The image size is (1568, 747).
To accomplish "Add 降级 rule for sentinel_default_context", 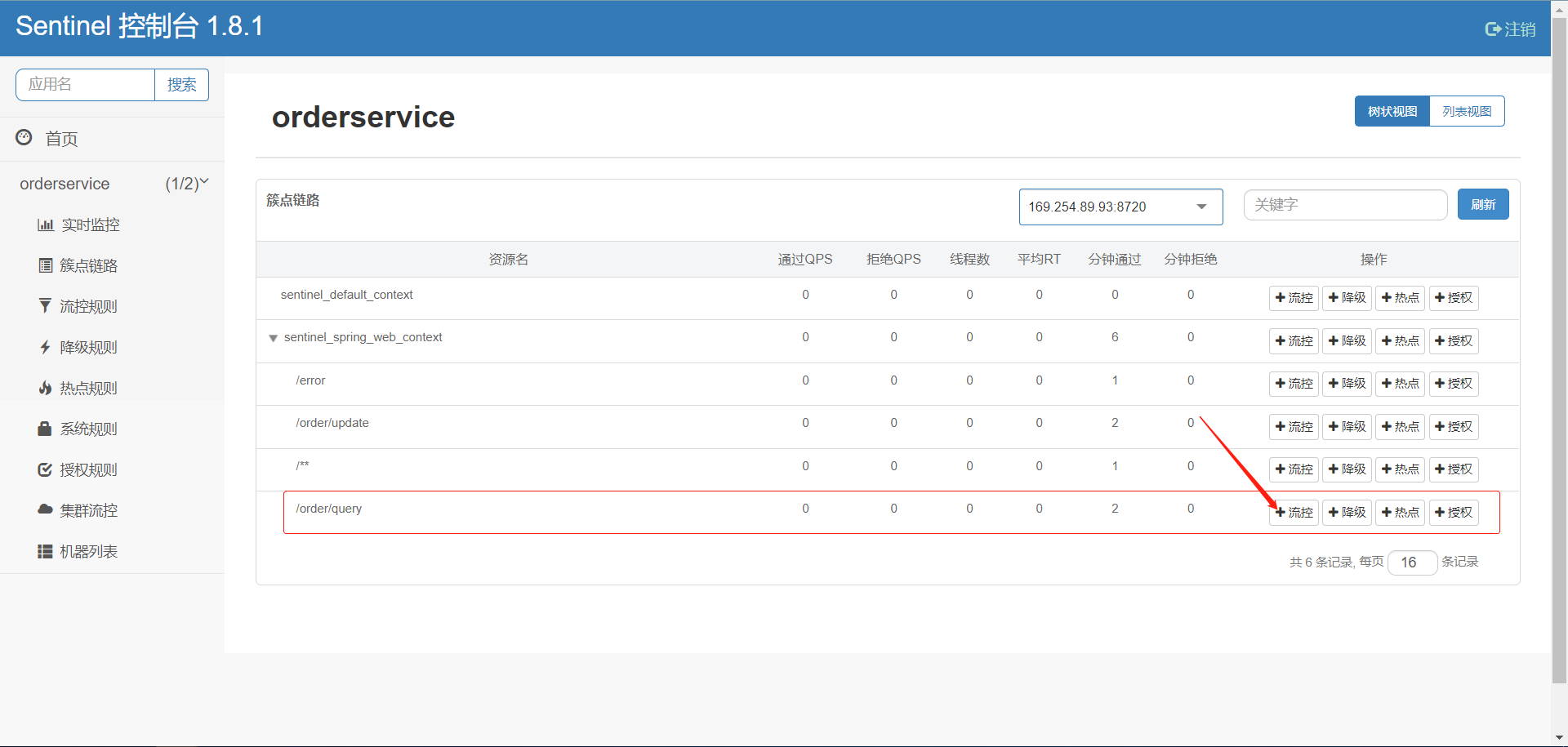I will [x=1347, y=298].
